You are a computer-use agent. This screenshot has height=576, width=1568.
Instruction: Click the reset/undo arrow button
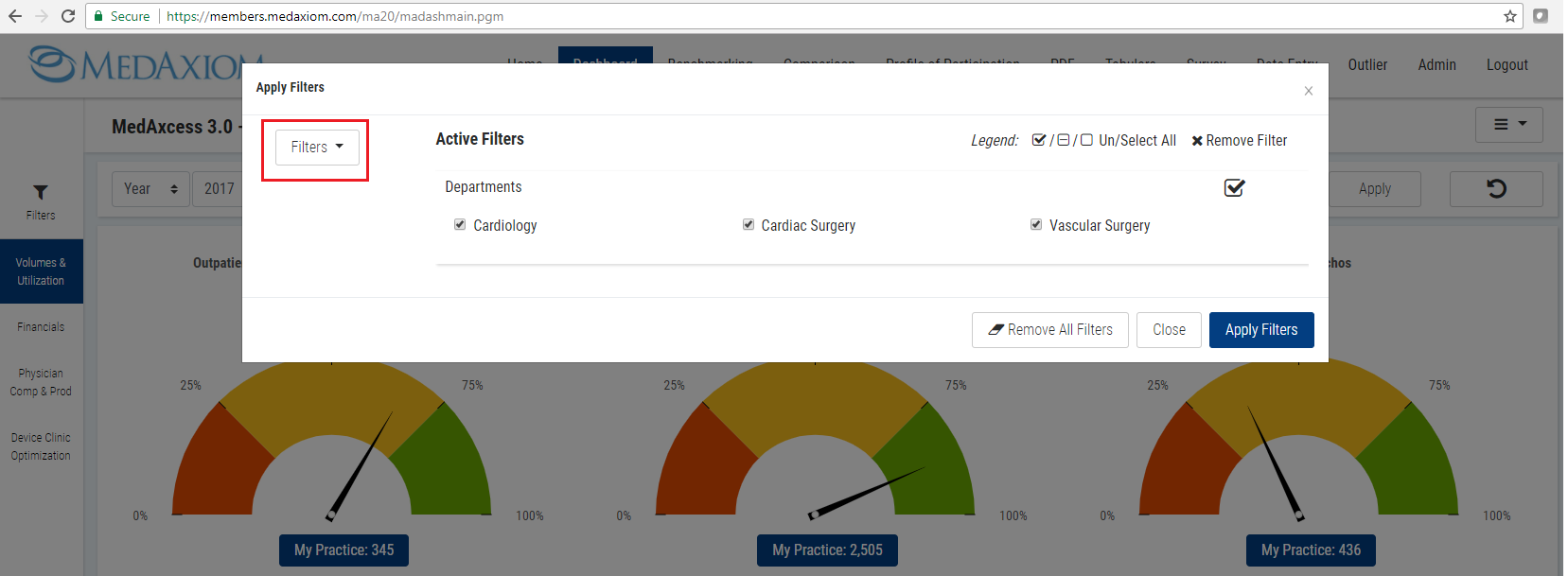(1496, 189)
